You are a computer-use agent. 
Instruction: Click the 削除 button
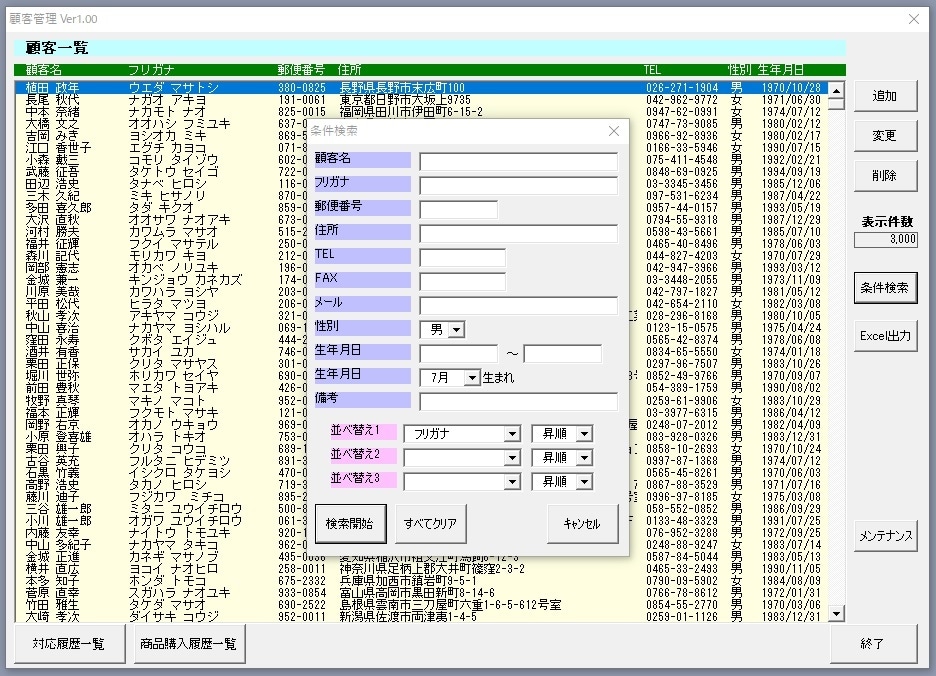pyautogui.click(x=885, y=176)
